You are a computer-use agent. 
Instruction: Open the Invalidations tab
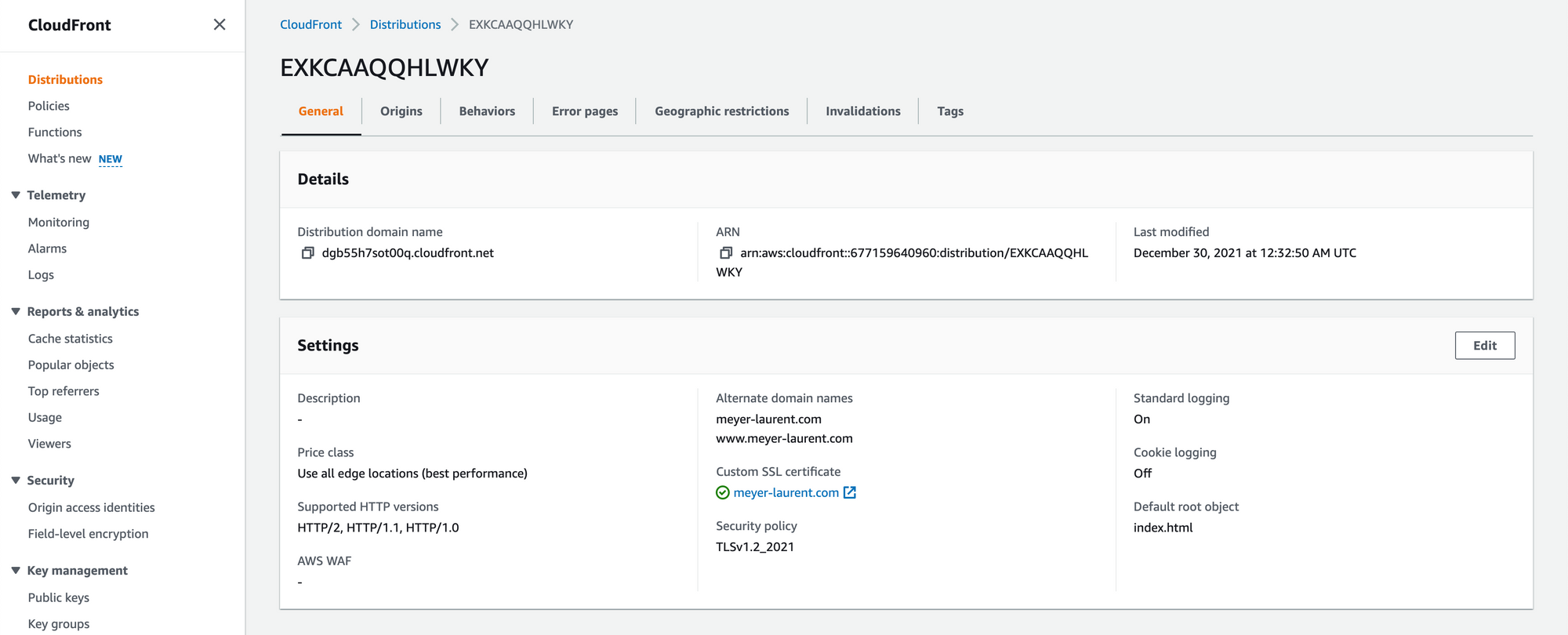point(863,111)
